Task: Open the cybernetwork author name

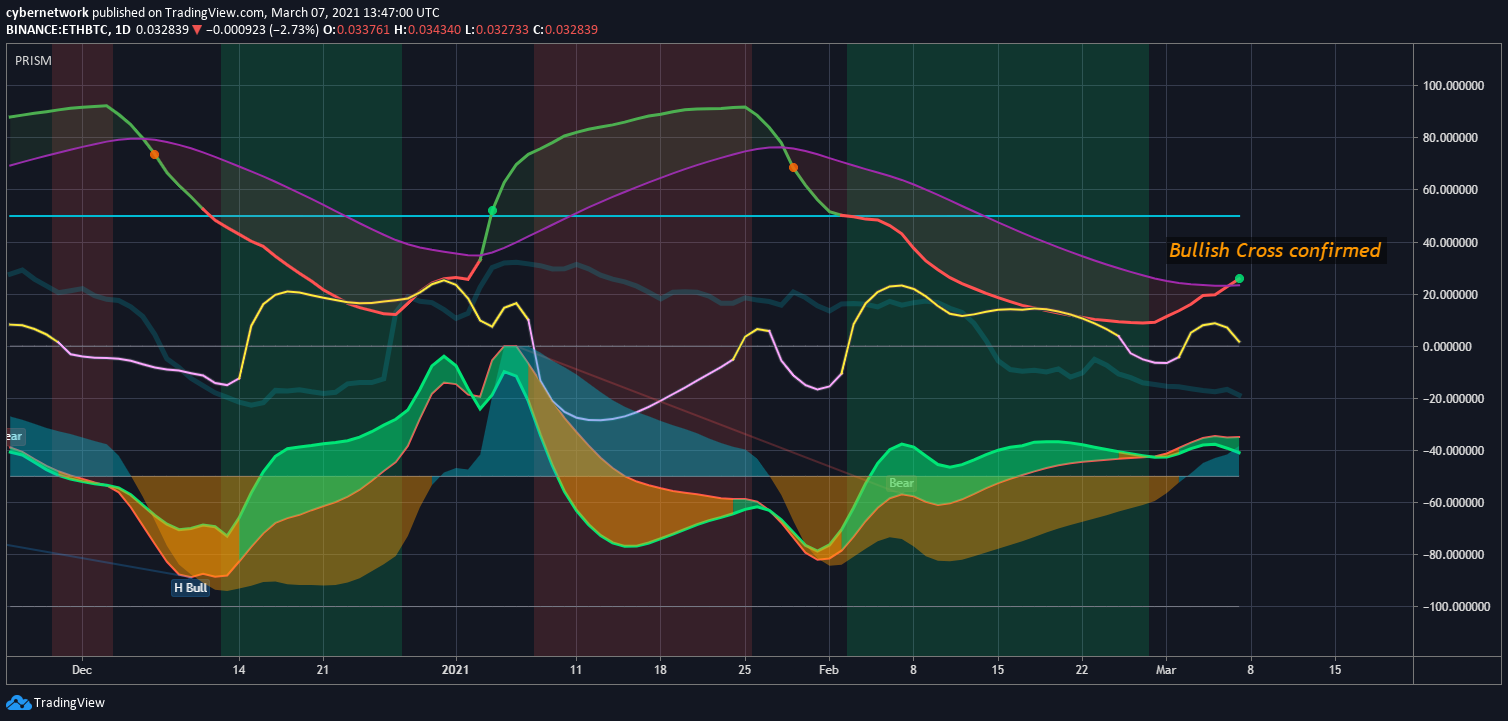Action: point(47,13)
